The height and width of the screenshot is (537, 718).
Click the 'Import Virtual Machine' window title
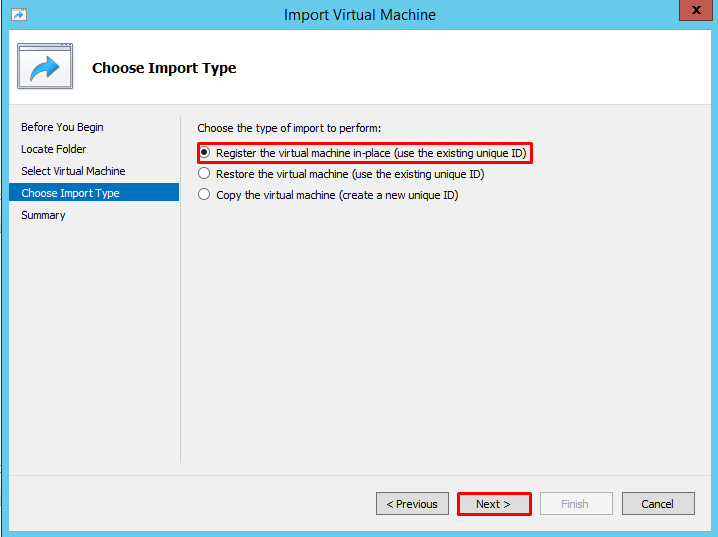tap(359, 15)
